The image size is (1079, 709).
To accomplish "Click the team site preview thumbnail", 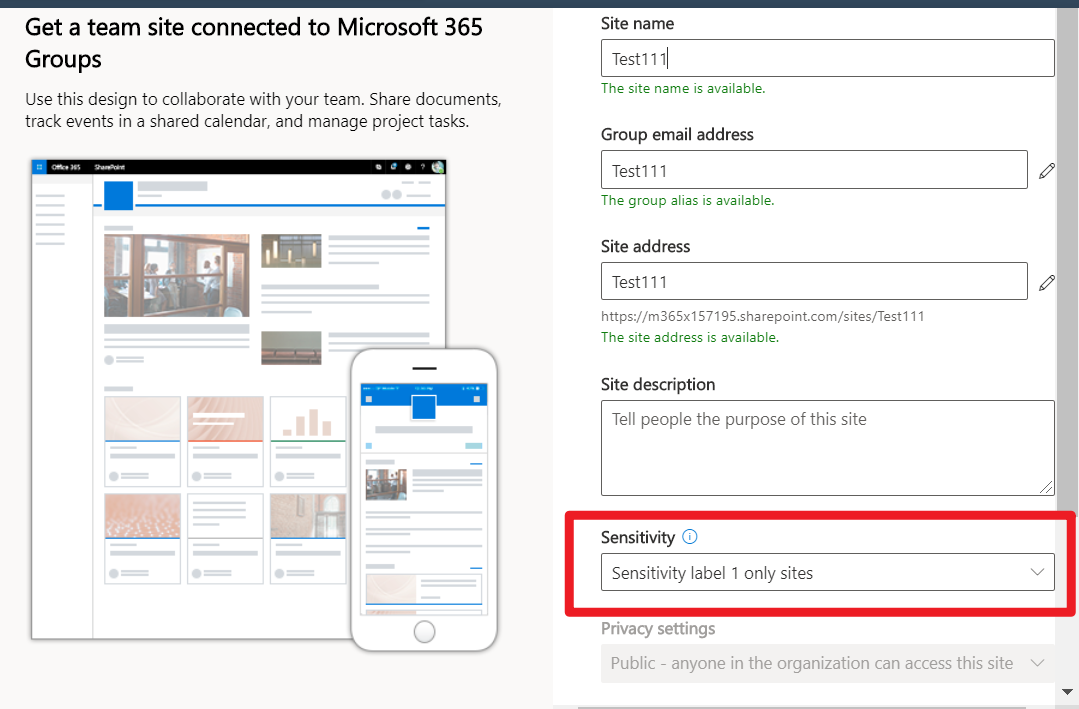I will [238, 399].
